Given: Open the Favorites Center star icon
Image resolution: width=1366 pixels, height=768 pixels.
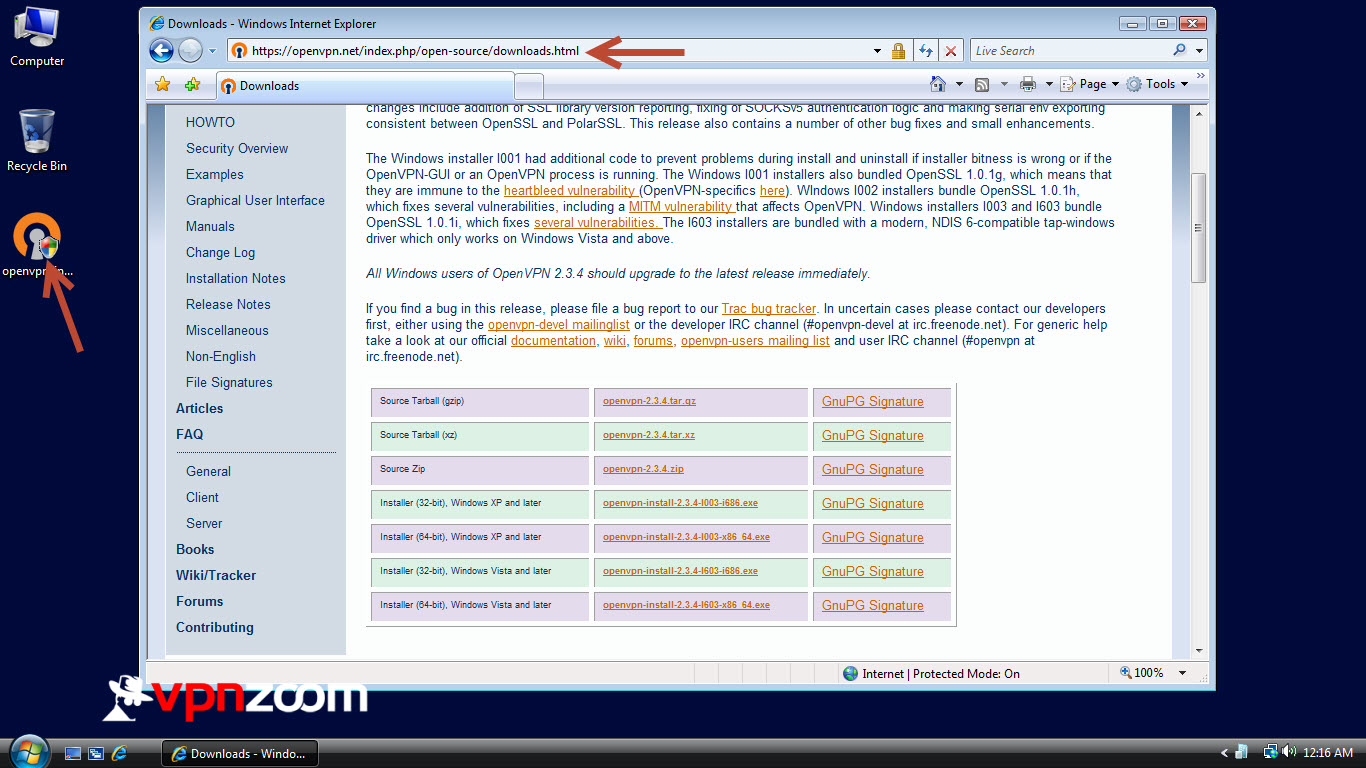Looking at the screenshot, I should 162,85.
